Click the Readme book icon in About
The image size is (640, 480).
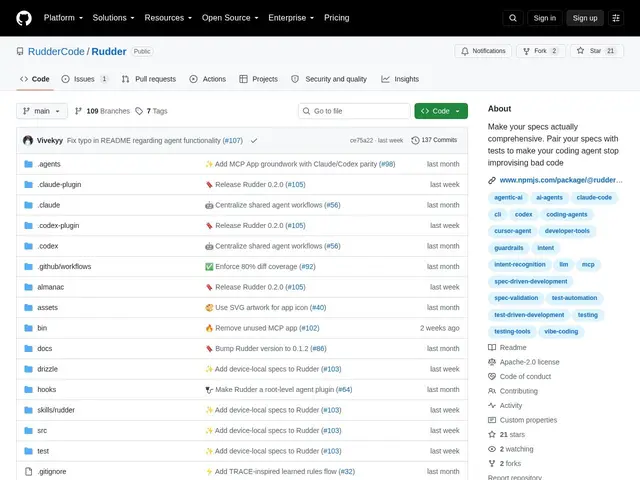492,347
